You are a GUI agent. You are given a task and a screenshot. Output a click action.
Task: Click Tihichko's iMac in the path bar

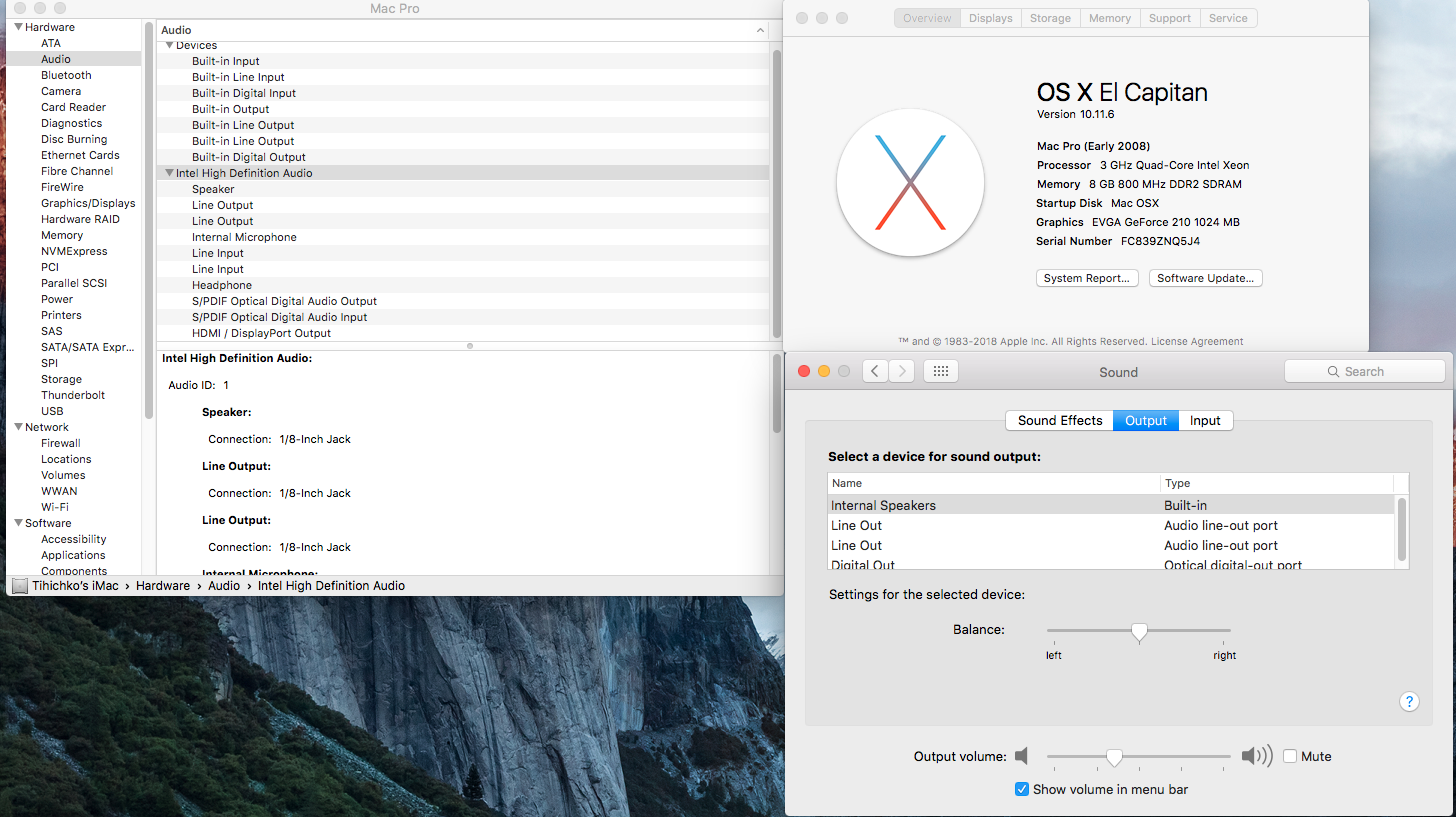(77, 586)
